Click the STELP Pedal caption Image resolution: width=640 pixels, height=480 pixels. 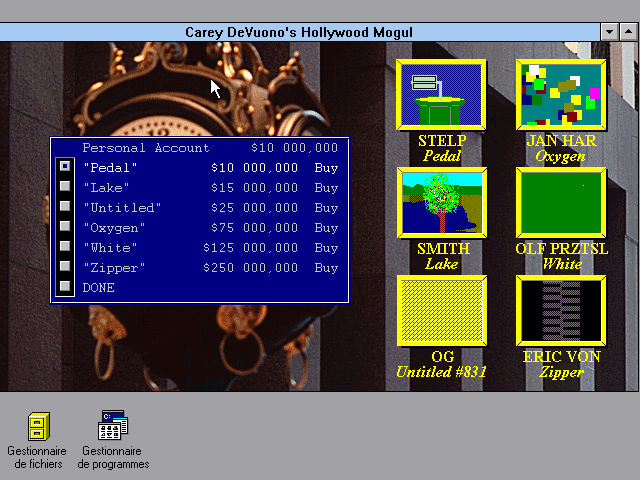pyautogui.click(x=442, y=148)
